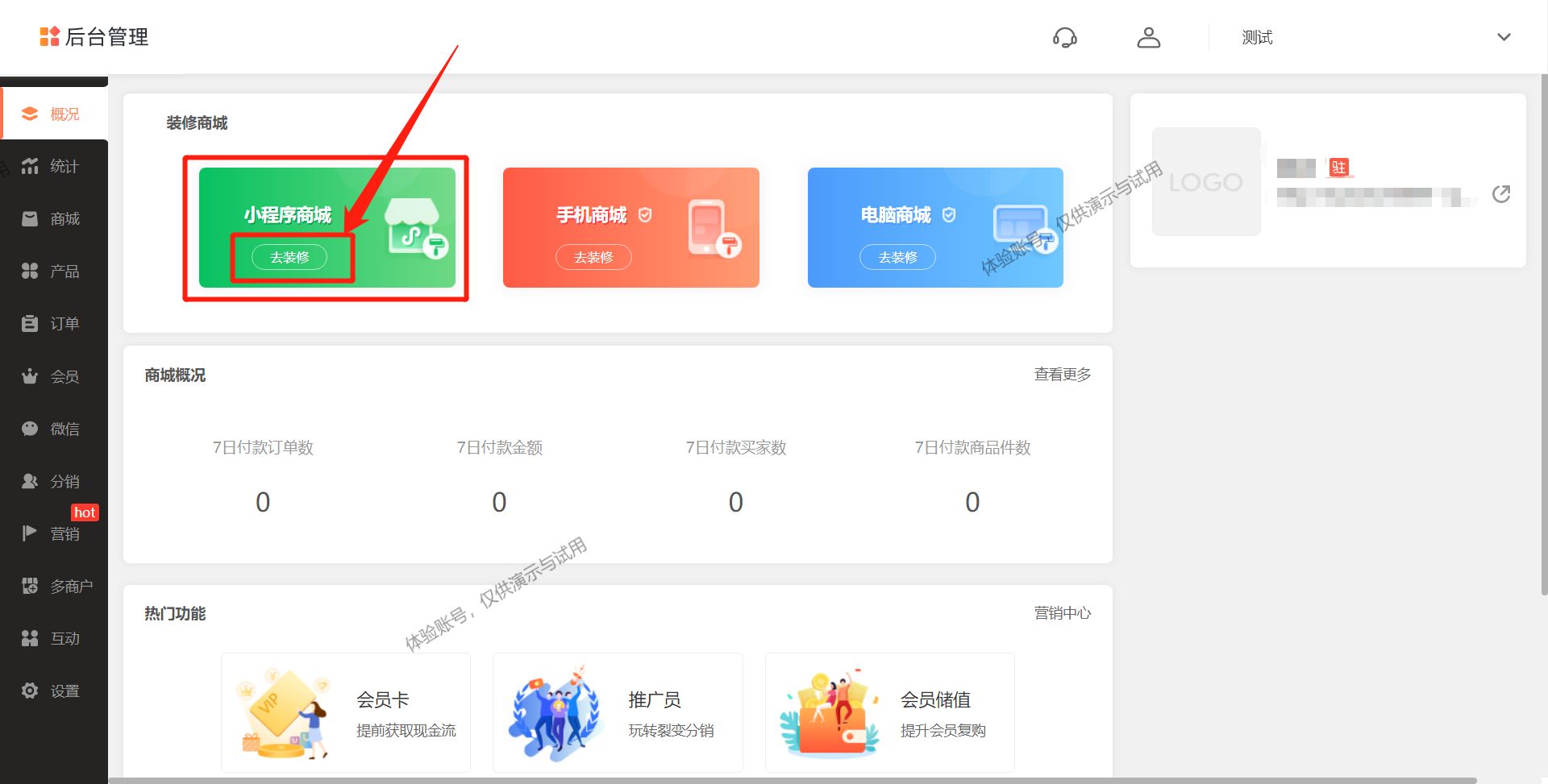1548x784 pixels.
Task: Open the external link icon beside LOGO
Action: (x=1500, y=193)
